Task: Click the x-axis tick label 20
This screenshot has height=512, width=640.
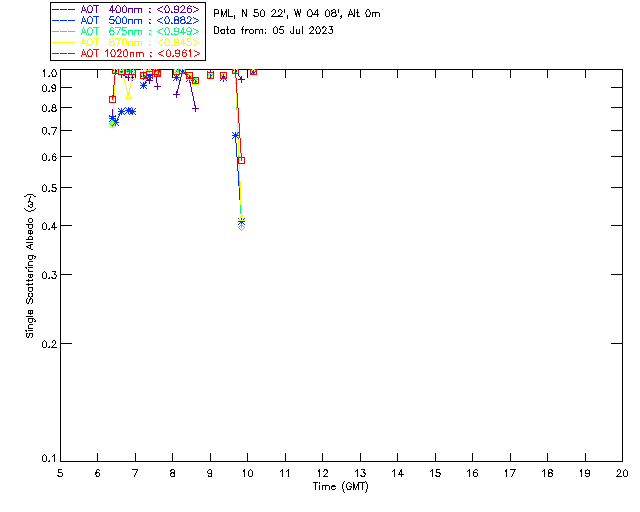Action: click(x=622, y=473)
